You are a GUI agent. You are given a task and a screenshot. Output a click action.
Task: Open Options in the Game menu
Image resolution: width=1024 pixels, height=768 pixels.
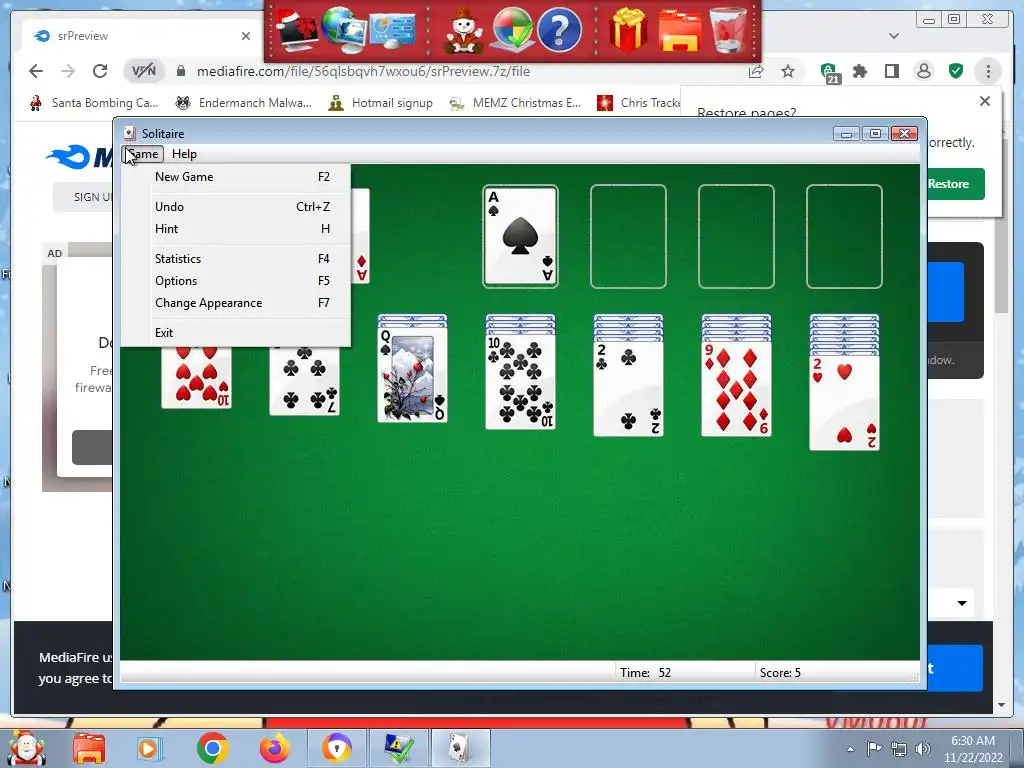tap(242, 281)
